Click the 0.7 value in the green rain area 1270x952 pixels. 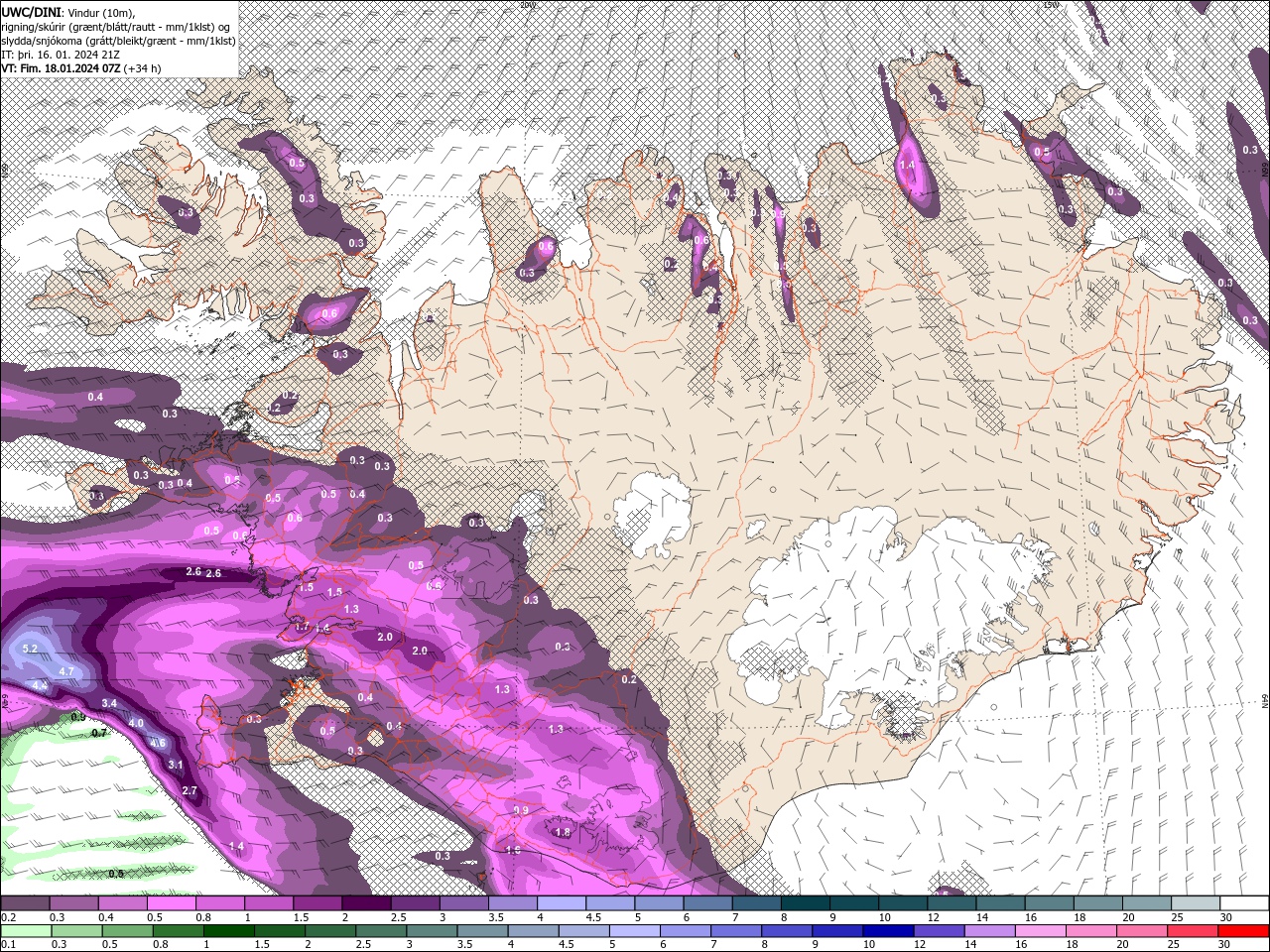click(99, 733)
